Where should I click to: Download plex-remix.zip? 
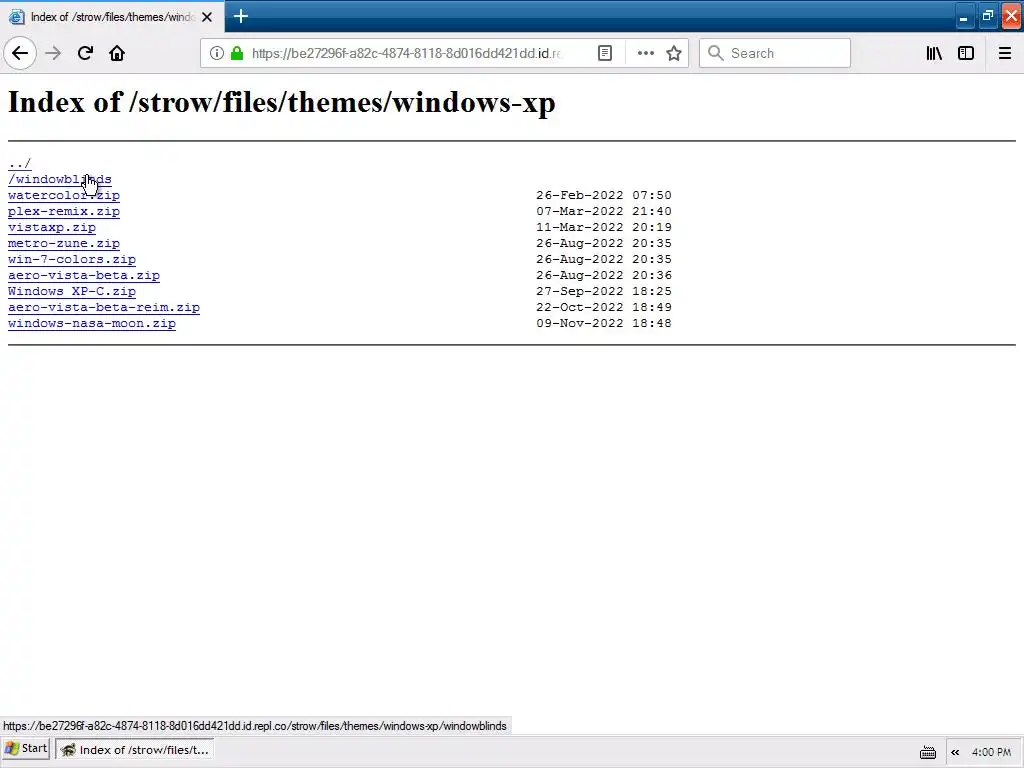[x=64, y=211]
